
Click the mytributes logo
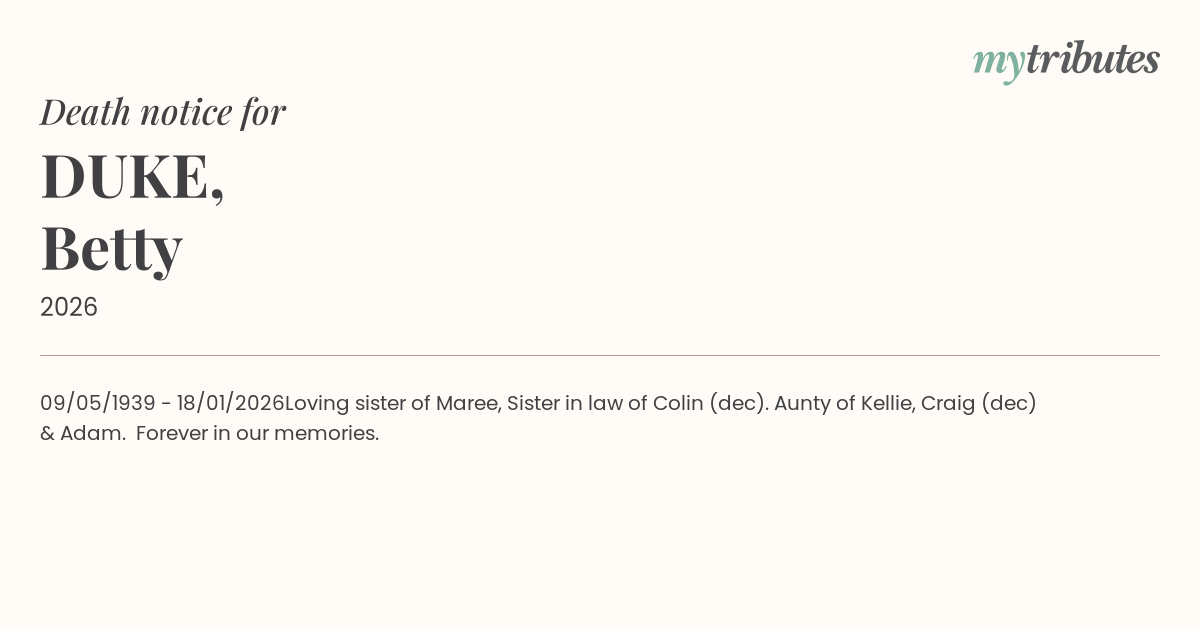(x=1066, y=60)
